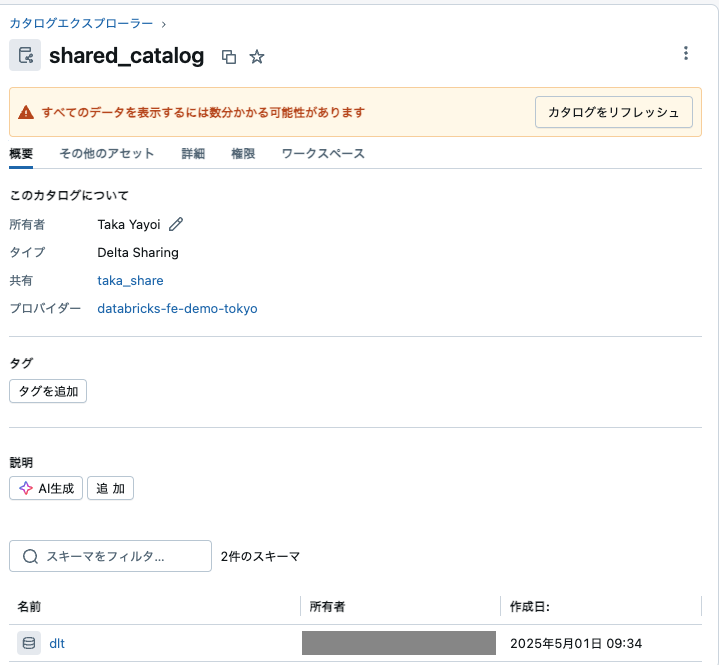Click the AI生成 description button
Viewport: 719px width, 665px height.
(46, 488)
